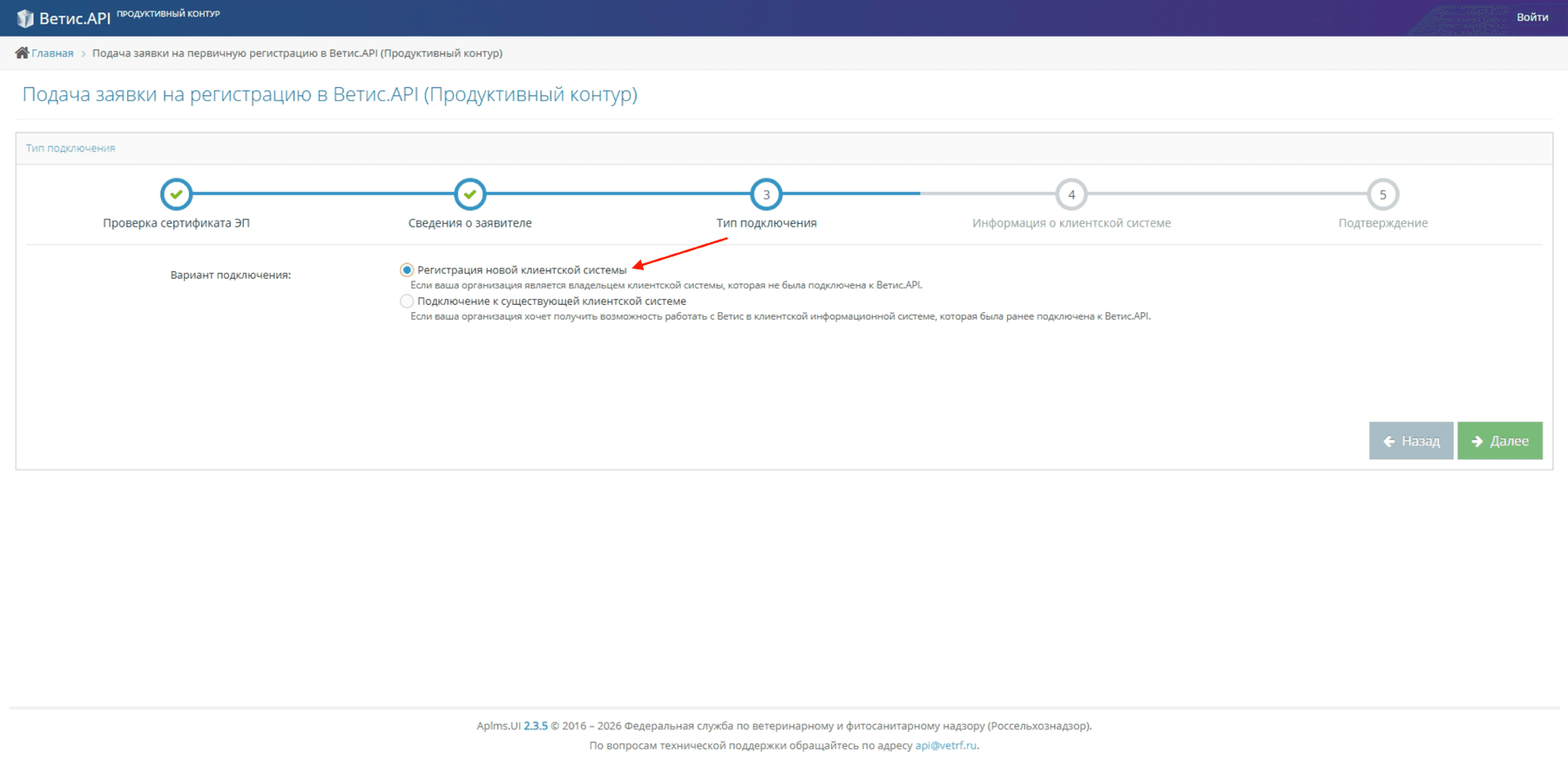Select Регистрация новой клиентской системы radio button
This screenshot has height=759, width=1568.
click(407, 270)
